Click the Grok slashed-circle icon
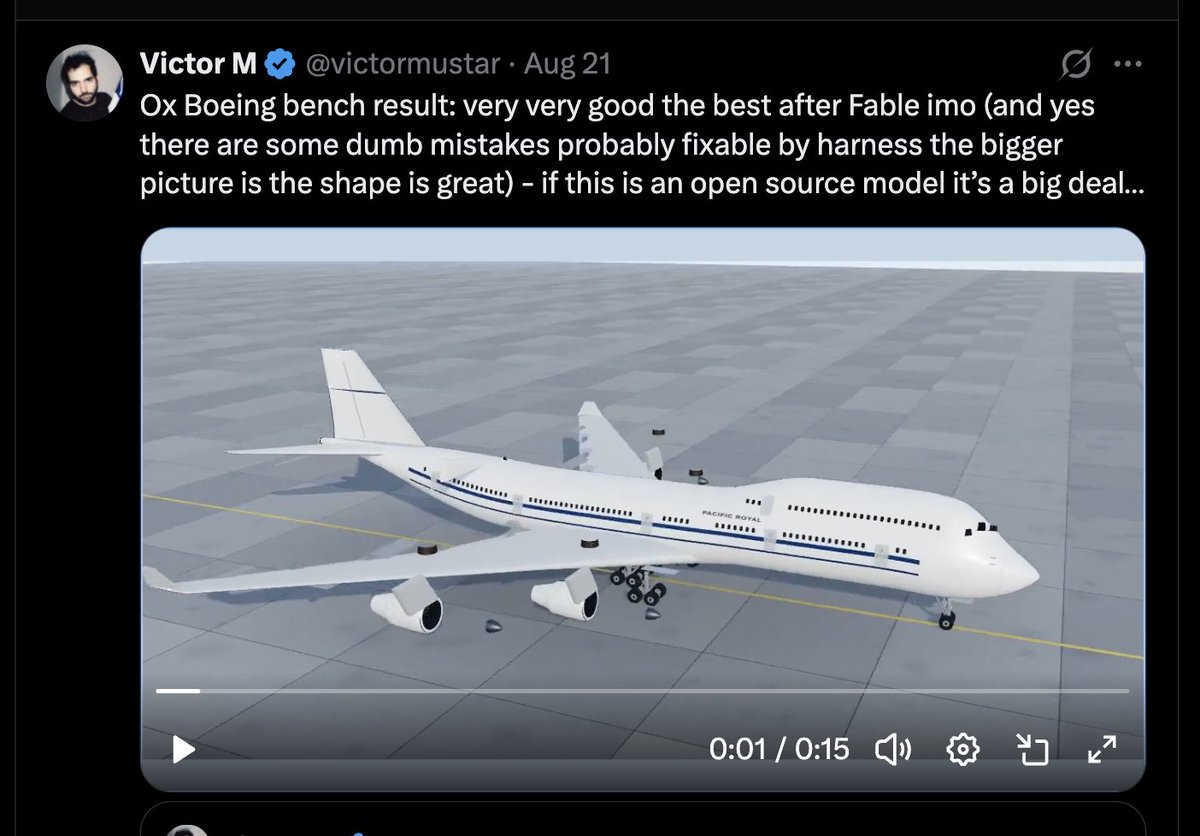This screenshot has width=1200, height=836. [x=1076, y=65]
